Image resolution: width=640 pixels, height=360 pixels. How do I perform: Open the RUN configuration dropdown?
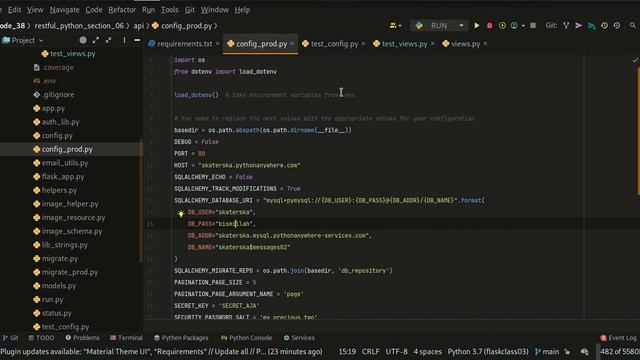pos(461,26)
